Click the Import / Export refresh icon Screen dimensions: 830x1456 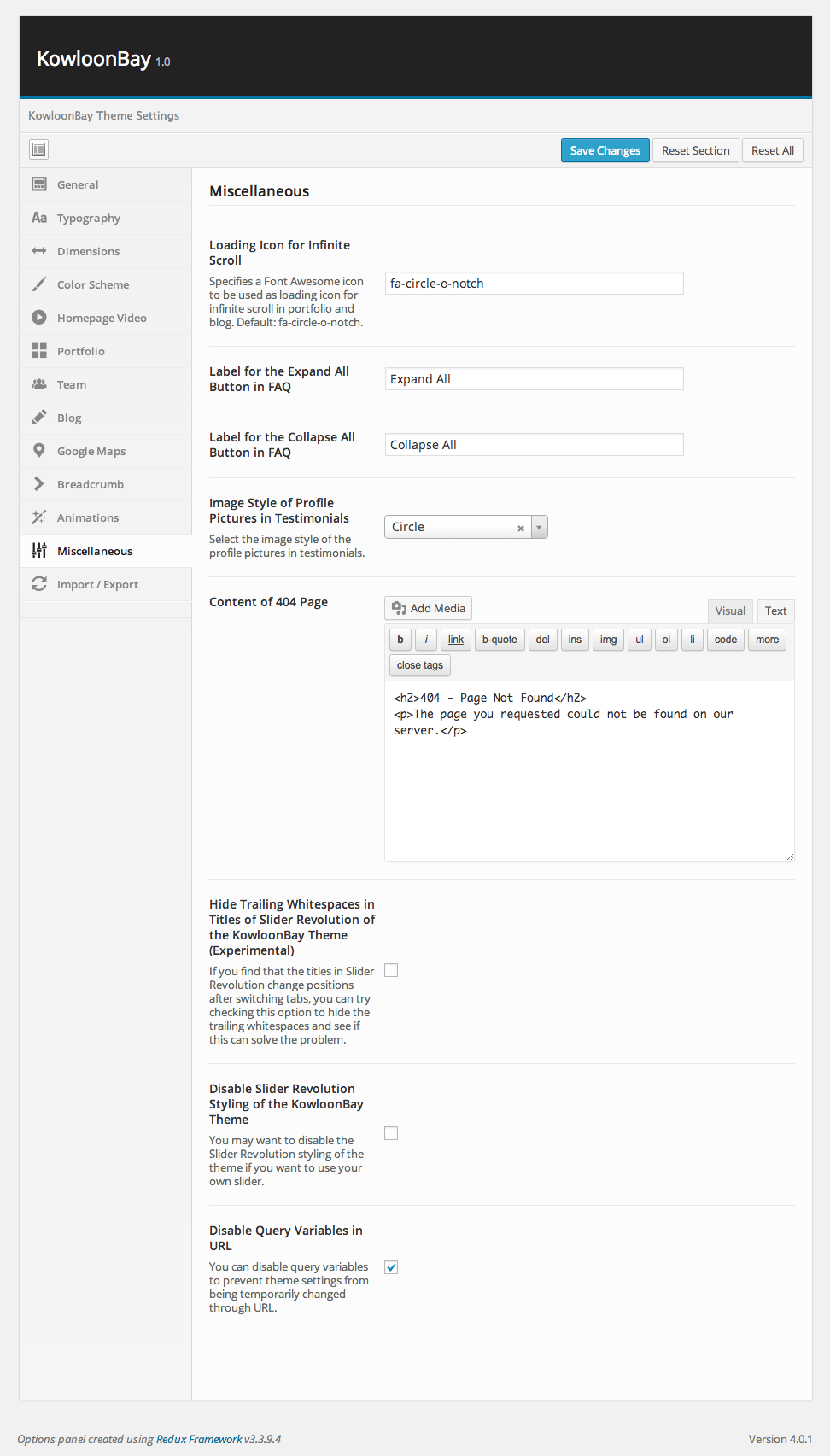(39, 584)
